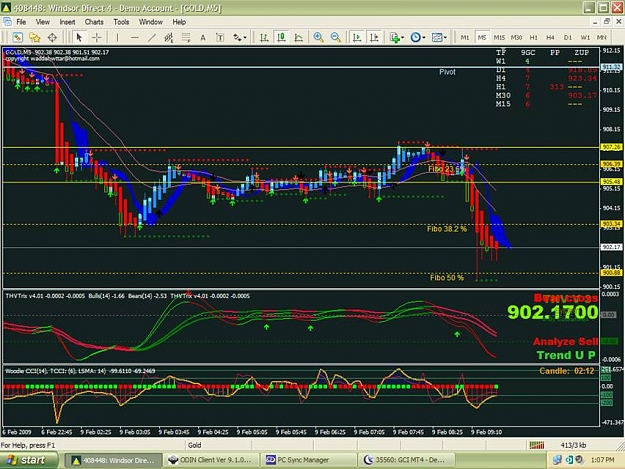Switch chart to MN timeframe
This screenshot has height=469, width=625.
(x=601, y=37)
